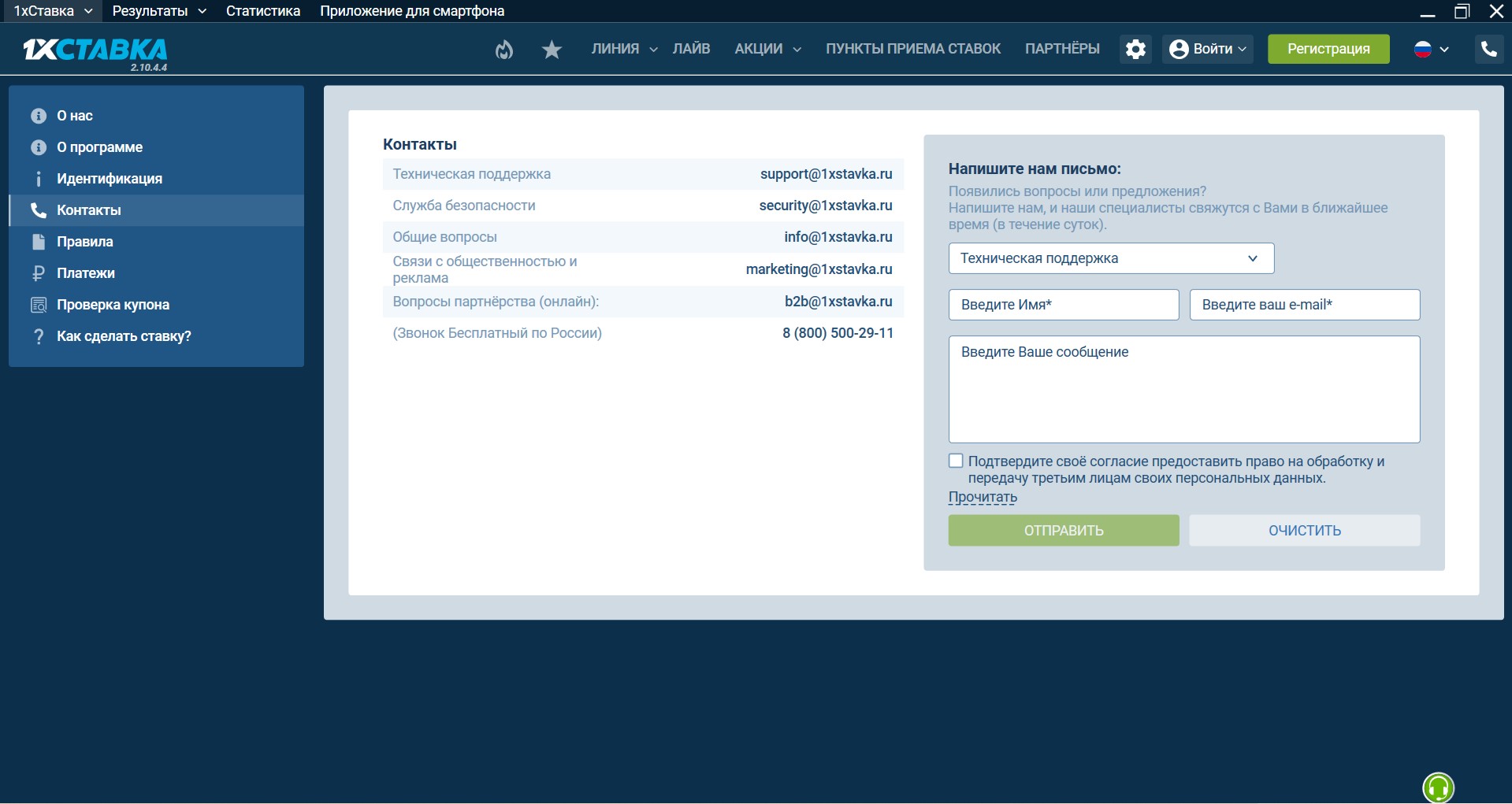Click the info icon beside О нас
This screenshot has width=1512, height=804.
39,116
